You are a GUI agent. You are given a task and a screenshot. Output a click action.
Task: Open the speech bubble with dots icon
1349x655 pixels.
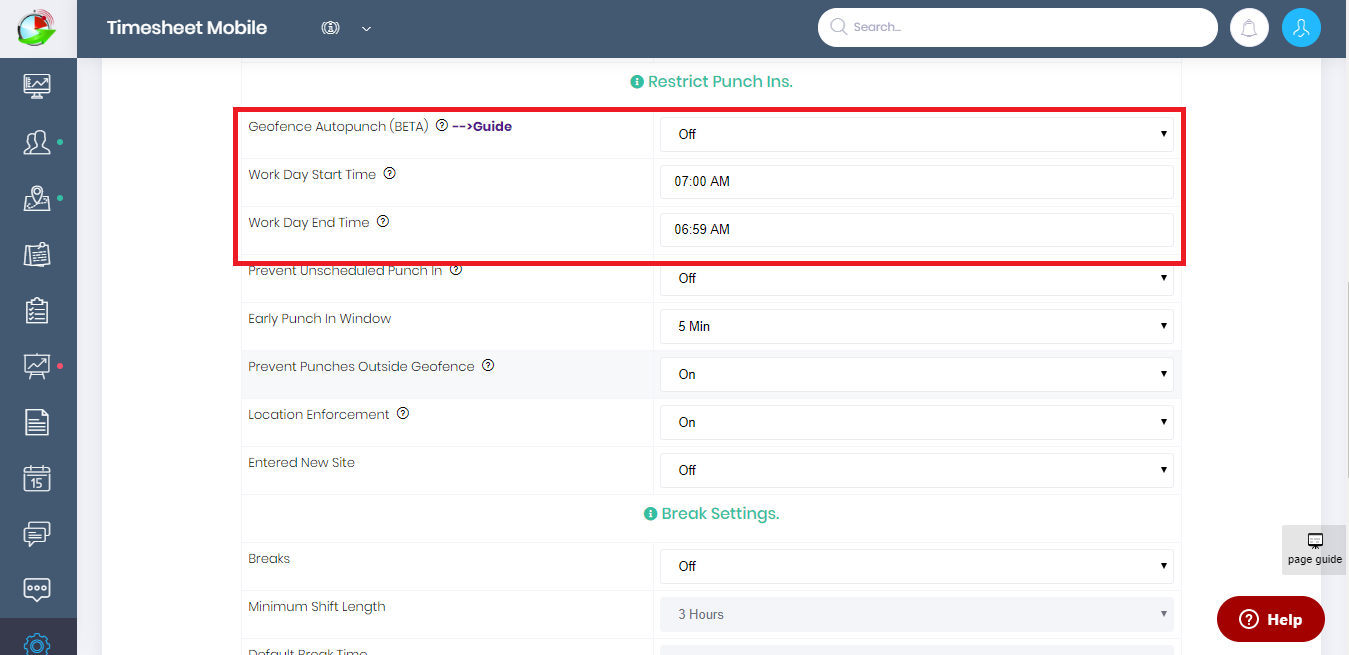point(37,589)
